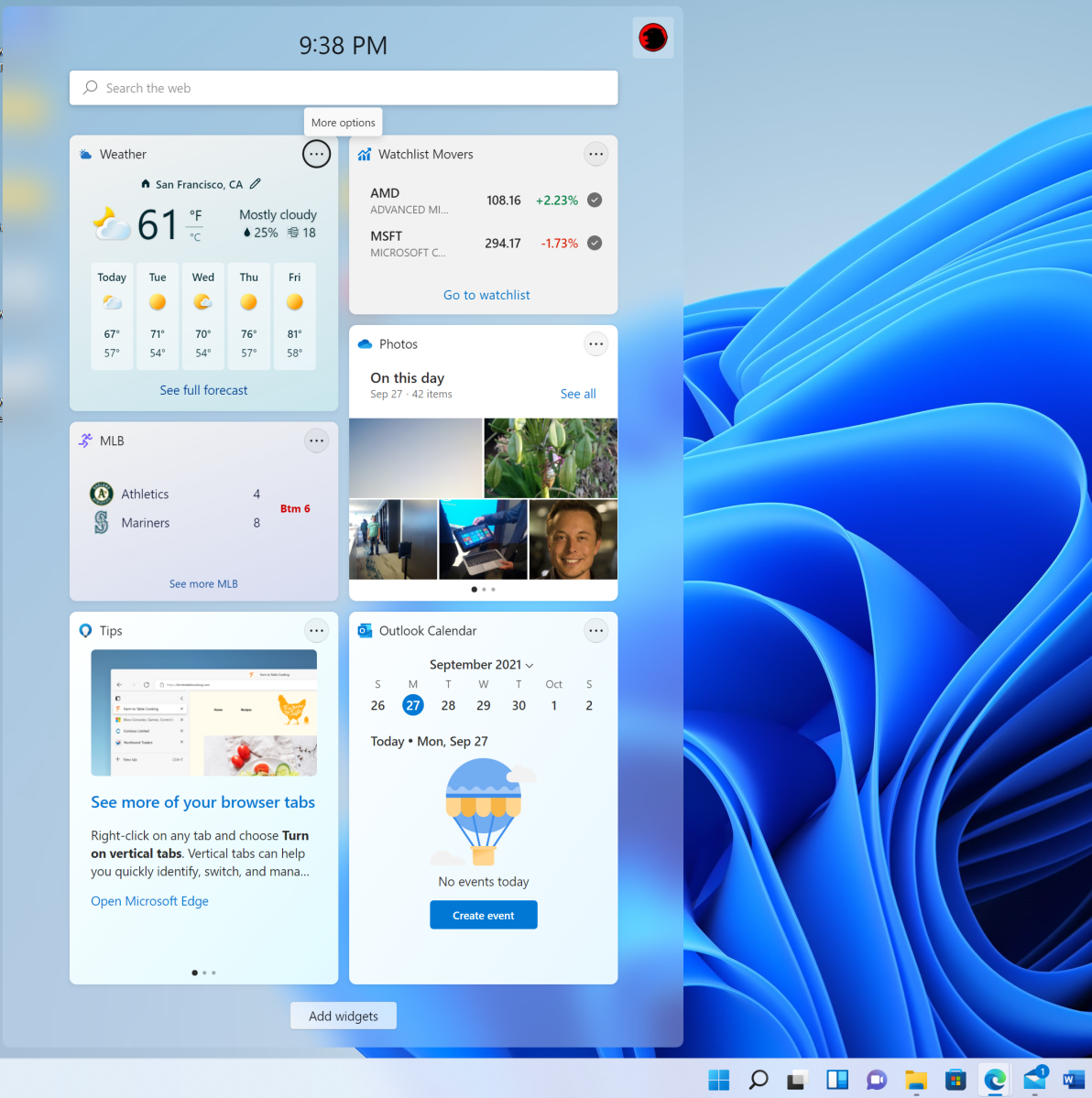Screen dimensions: 1092x1098
Task: Click the AMD stock row
Action: tap(484, 201)
